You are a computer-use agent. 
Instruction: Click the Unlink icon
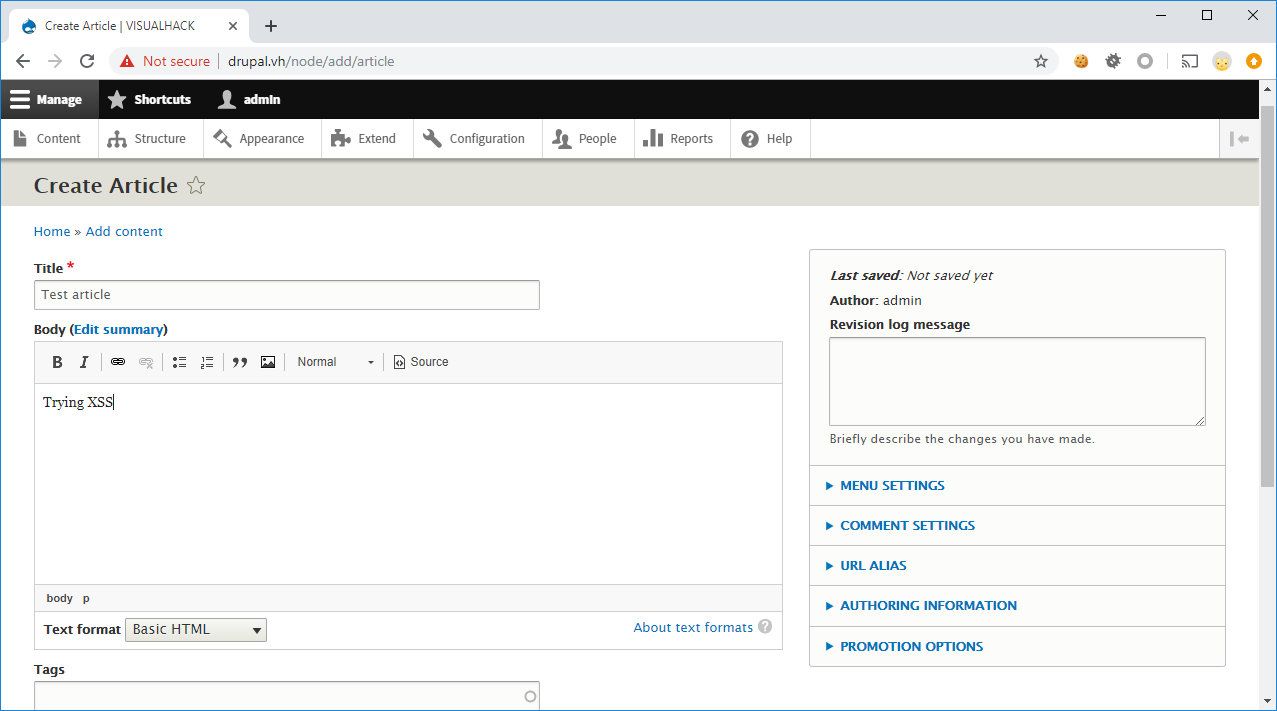pos(146,362)
